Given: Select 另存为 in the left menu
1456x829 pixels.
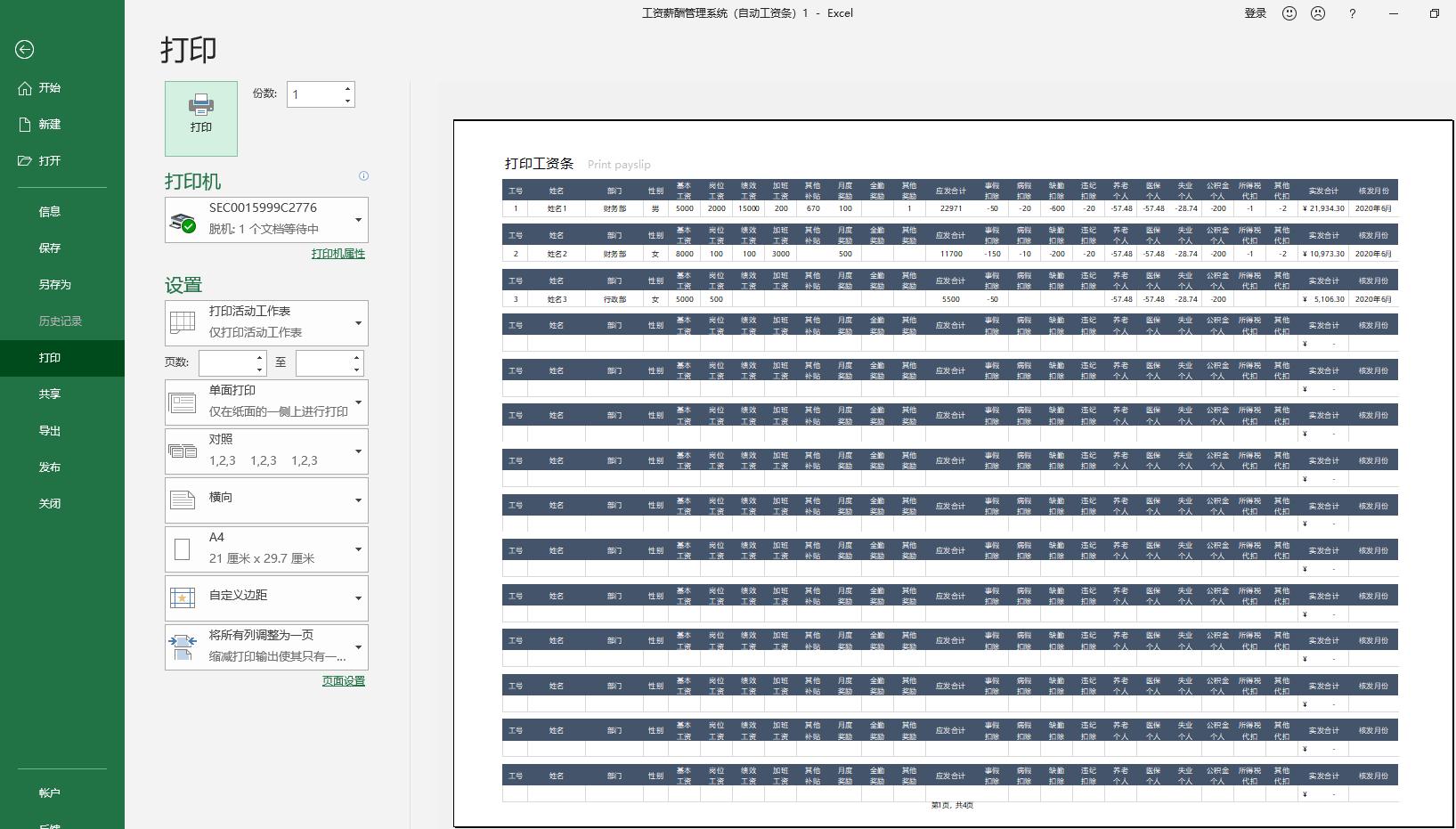Looking at the screenshot, I should coord(54,285).
